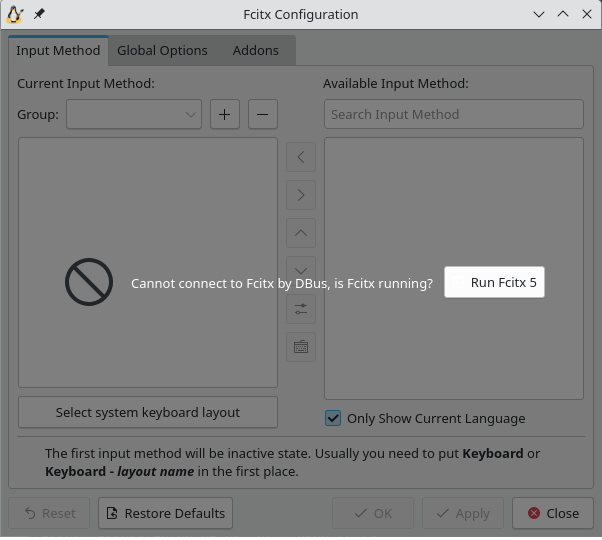Click the add group plus button
The image size is (602, 540).
tap(225, 114)
